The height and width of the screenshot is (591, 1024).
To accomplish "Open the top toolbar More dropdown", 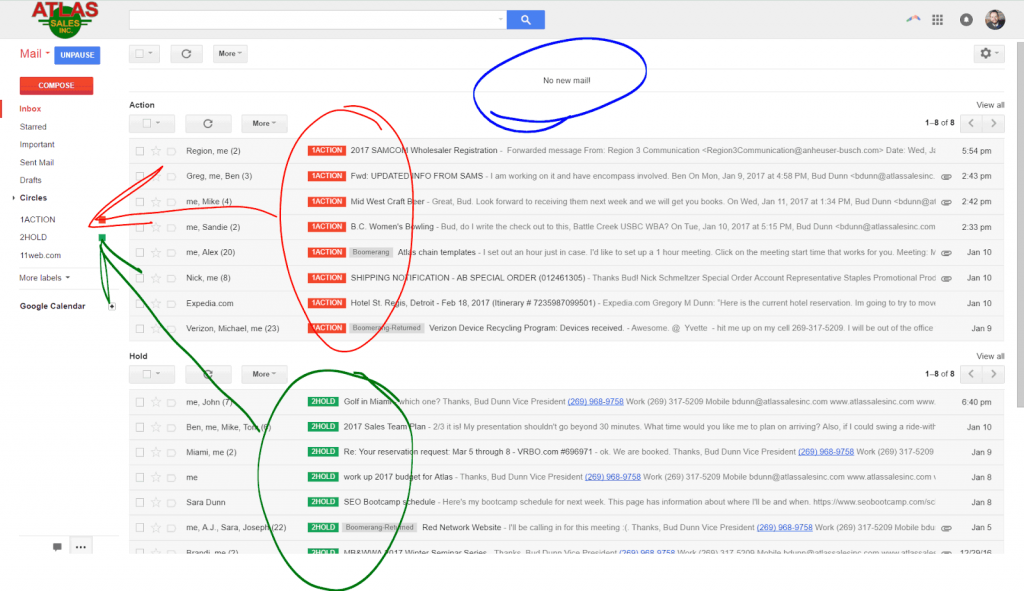I will [230, 54].
